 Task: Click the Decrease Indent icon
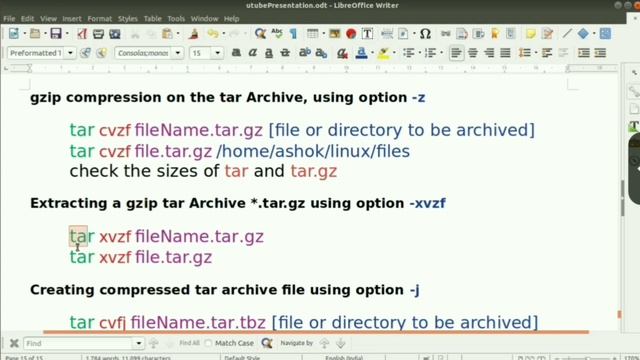click(x=600, y=53)
